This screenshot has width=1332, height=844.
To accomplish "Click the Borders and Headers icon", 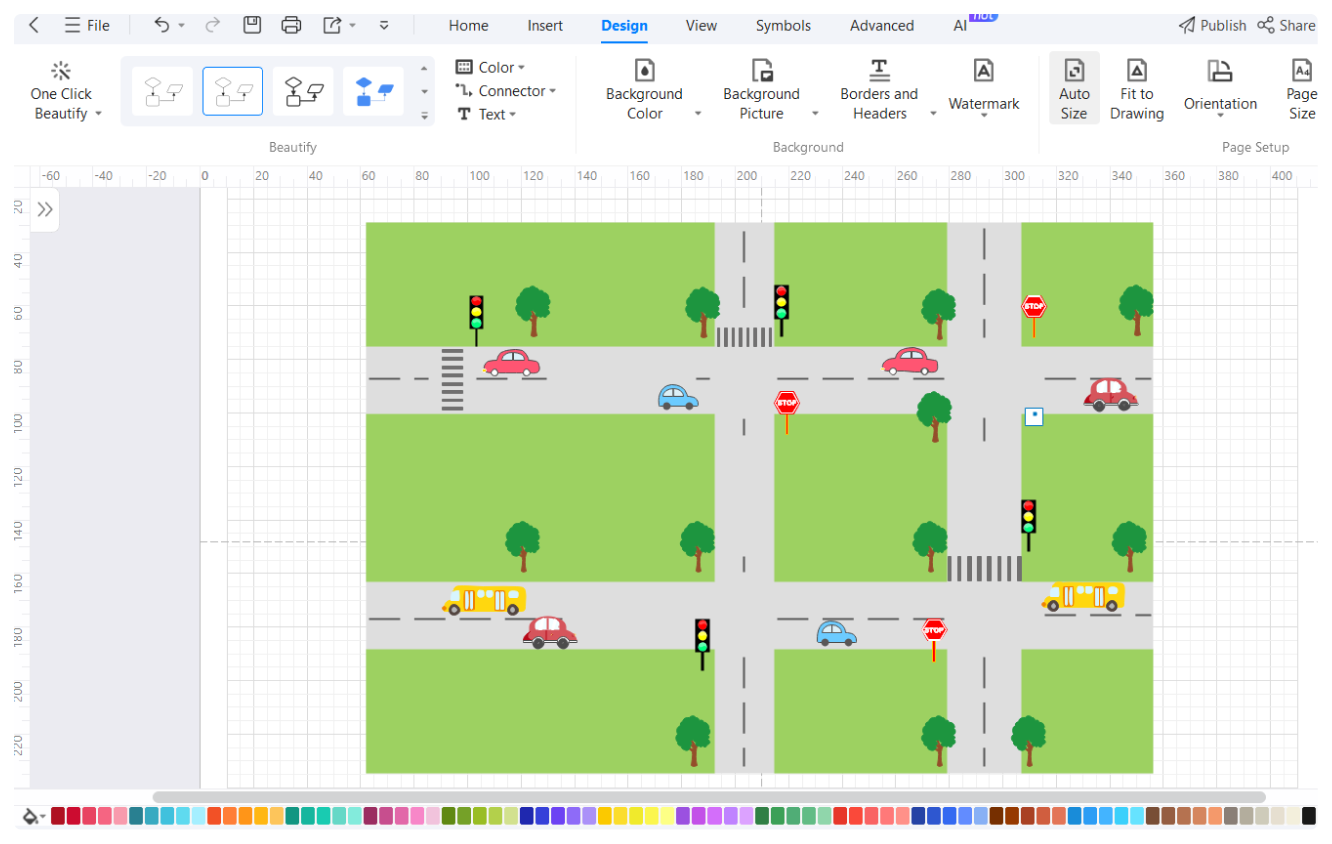I will 878,88.
